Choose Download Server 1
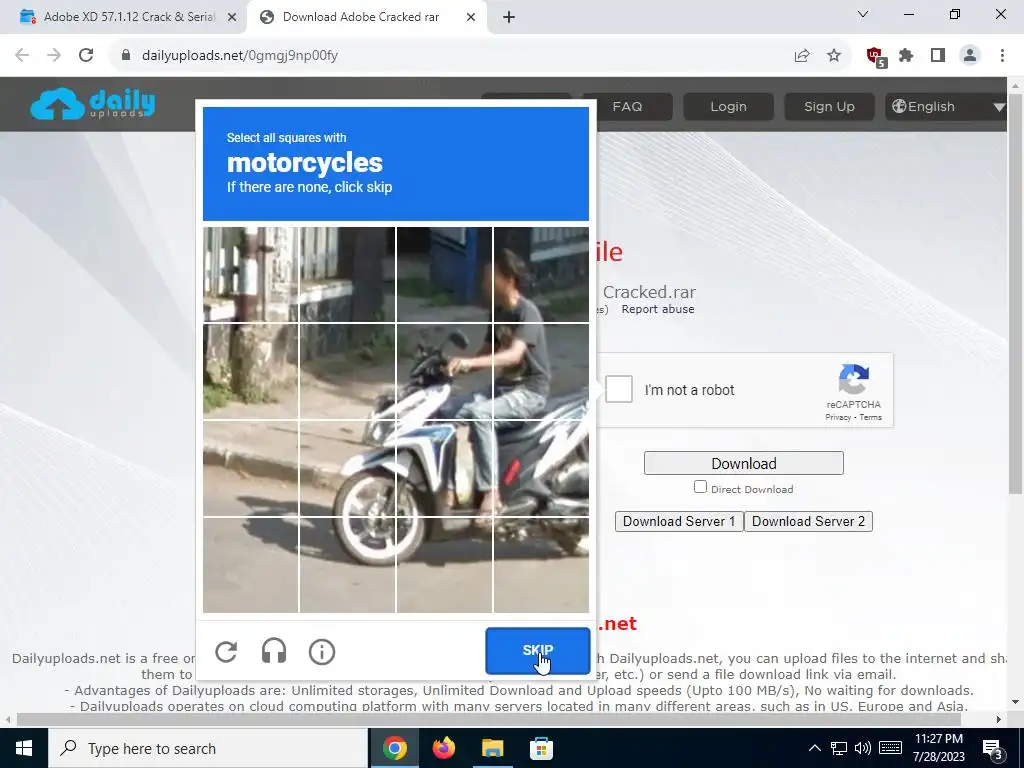1024x768 pixels. coord(679,521)
